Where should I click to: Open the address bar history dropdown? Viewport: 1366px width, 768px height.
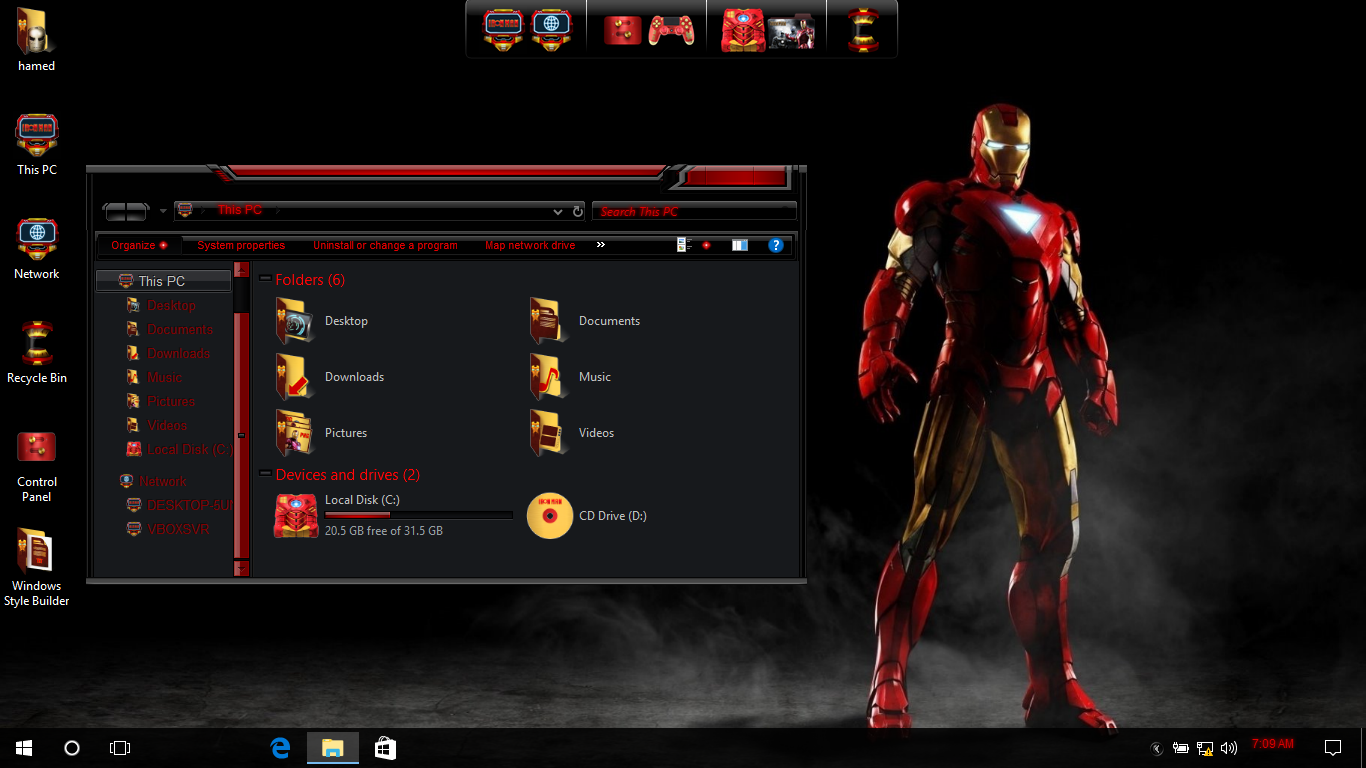(x=558, y=212)
